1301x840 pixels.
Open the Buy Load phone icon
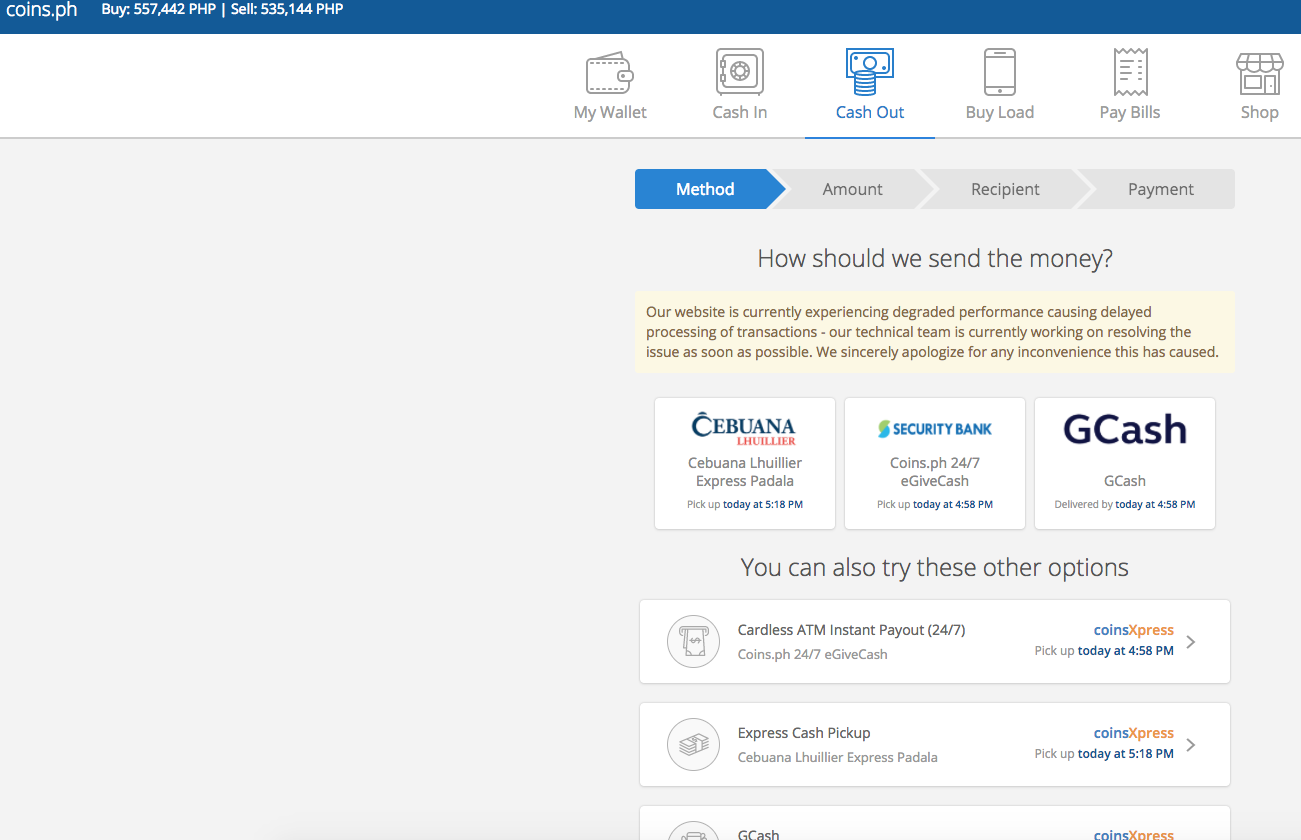click(x=1000, y=72)
